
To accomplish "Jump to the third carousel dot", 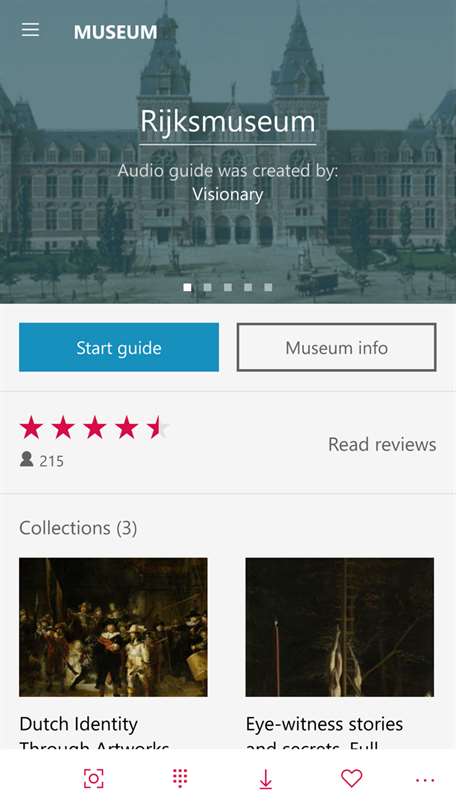I will 228,287.
